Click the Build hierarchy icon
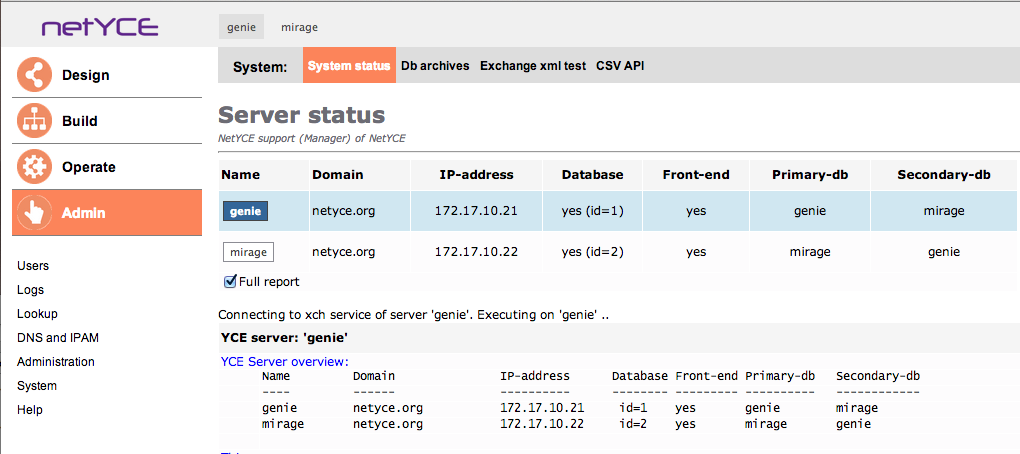Image resolution: width=1020 pixels, height=454 pixels. 34,121
